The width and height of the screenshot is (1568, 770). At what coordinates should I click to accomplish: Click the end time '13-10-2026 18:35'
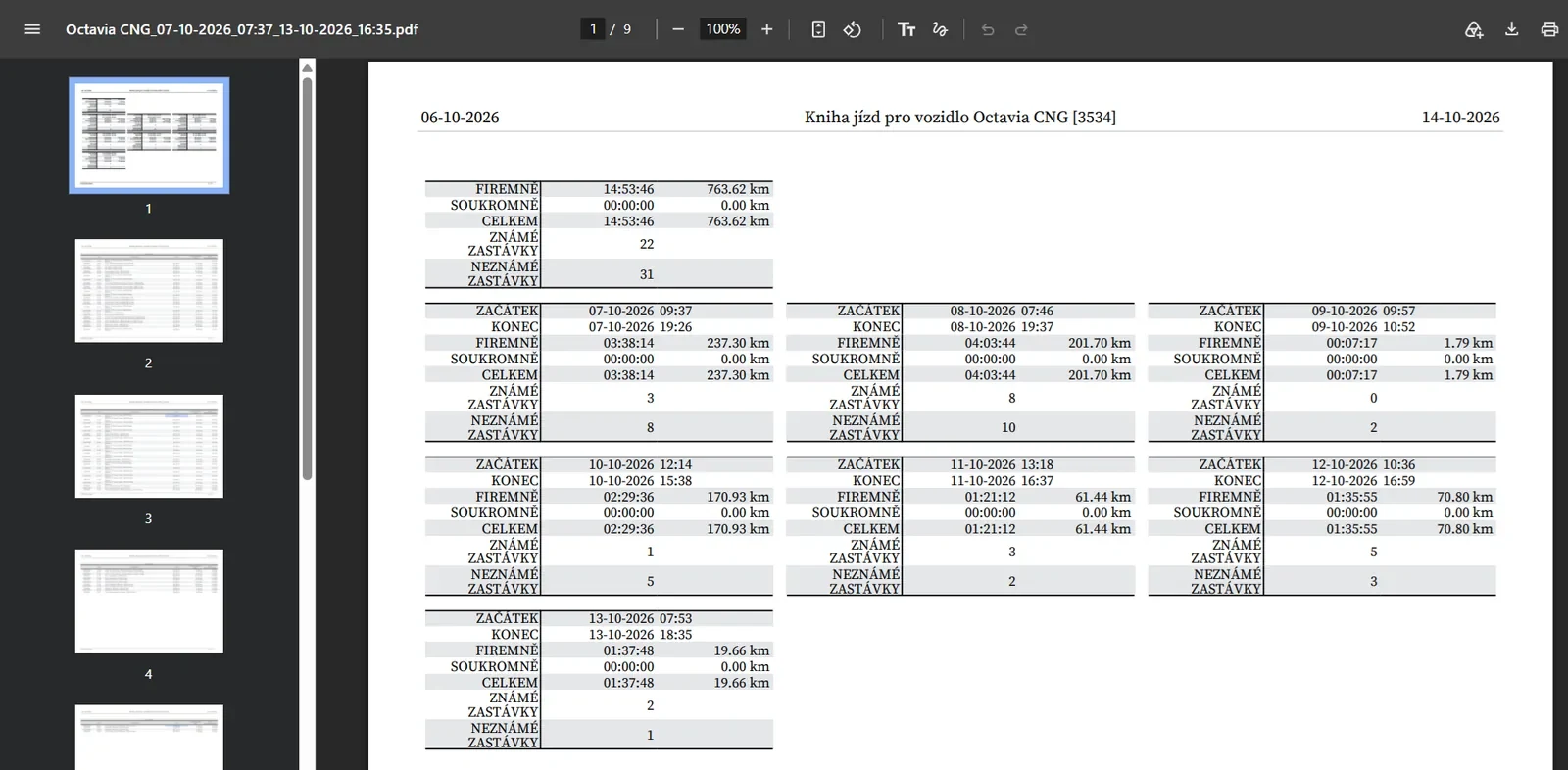click(640, 635)
